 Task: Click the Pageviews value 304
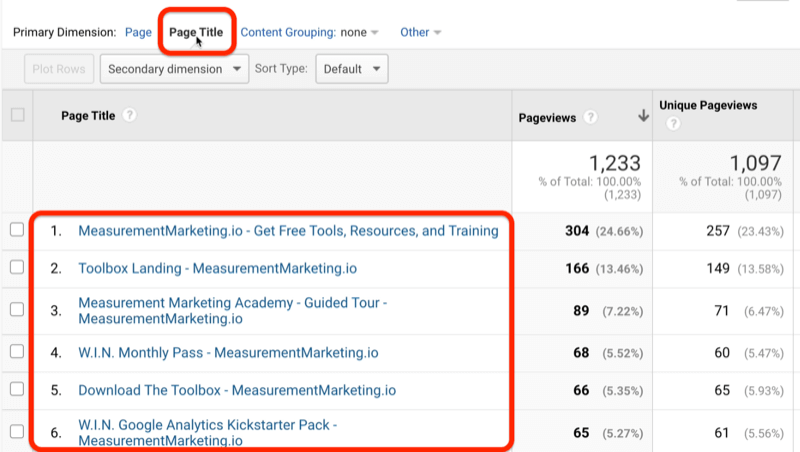pos(577,231)
